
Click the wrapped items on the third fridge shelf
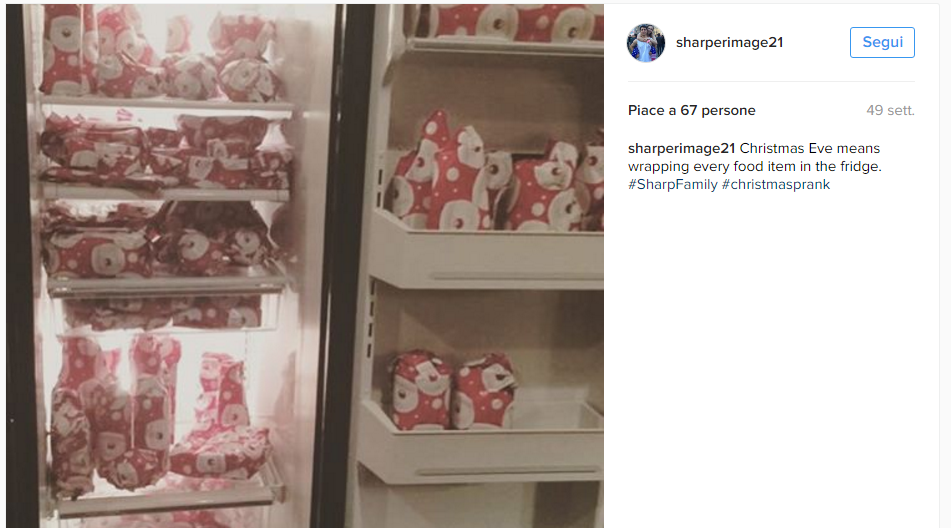coord(161,239)
